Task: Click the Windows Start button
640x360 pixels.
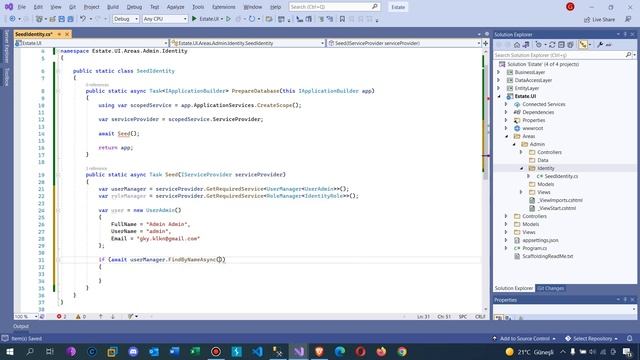Action: coord(9,351)
